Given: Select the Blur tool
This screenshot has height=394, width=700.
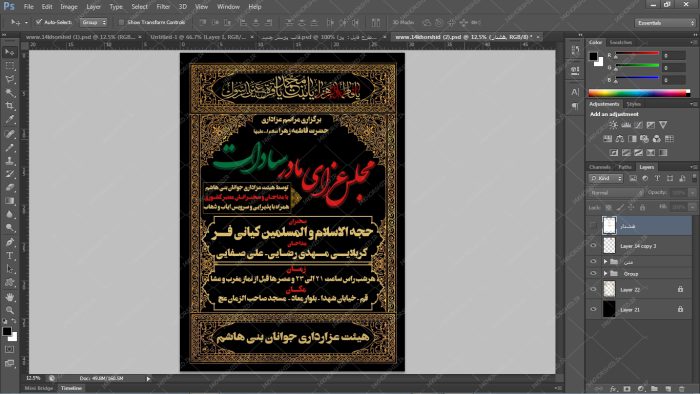Looking at the screenshot, I should 9,214.
